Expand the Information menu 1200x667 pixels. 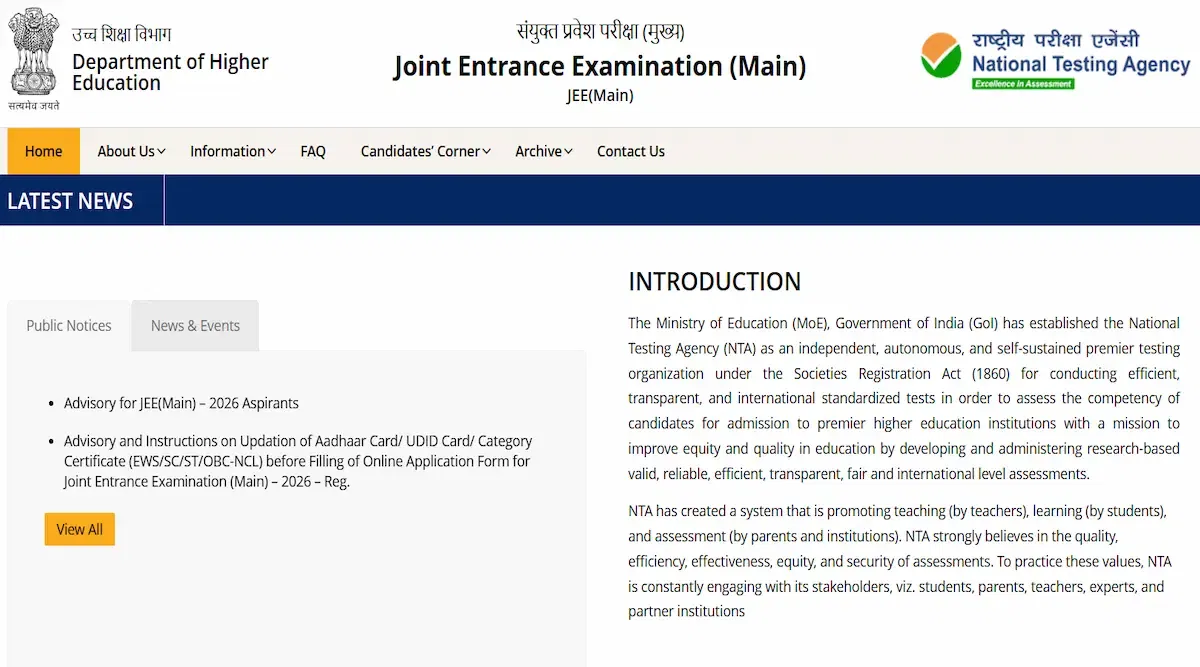coord(234,151)
